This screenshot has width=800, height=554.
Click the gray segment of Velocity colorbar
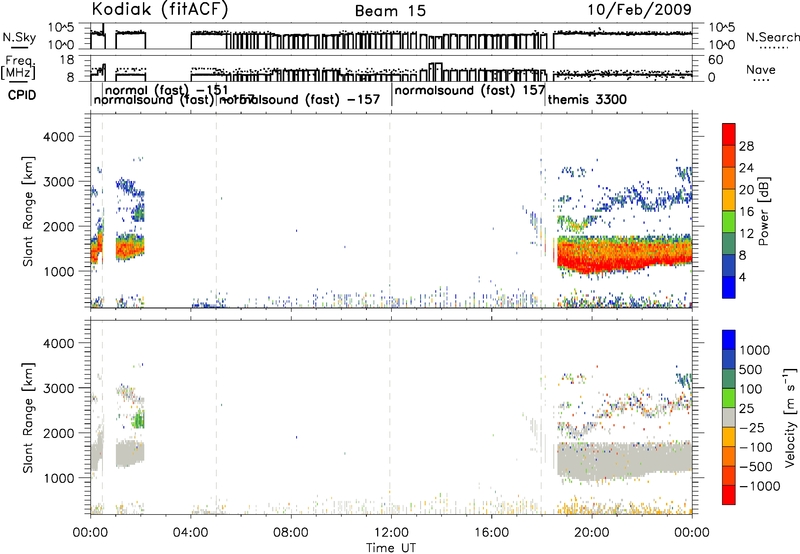(x=729, y=418)
